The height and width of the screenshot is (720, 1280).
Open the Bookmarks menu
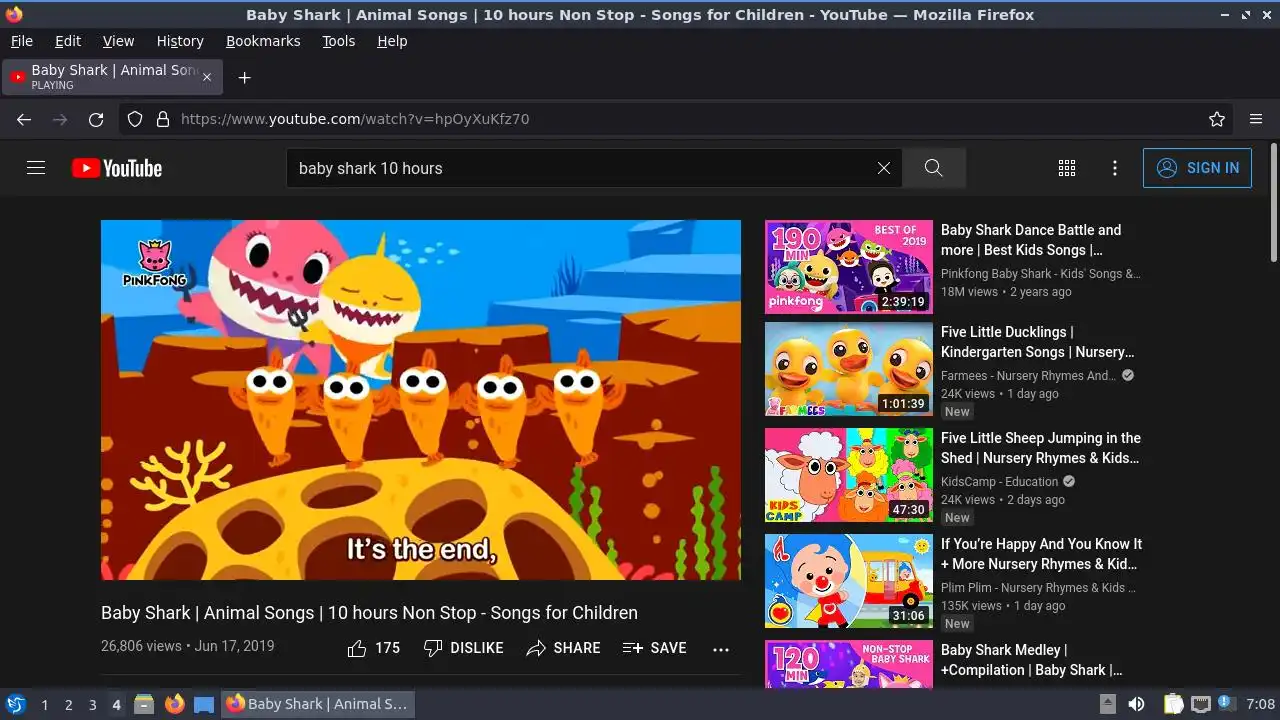pyautogui.click(x=263, y=41)
